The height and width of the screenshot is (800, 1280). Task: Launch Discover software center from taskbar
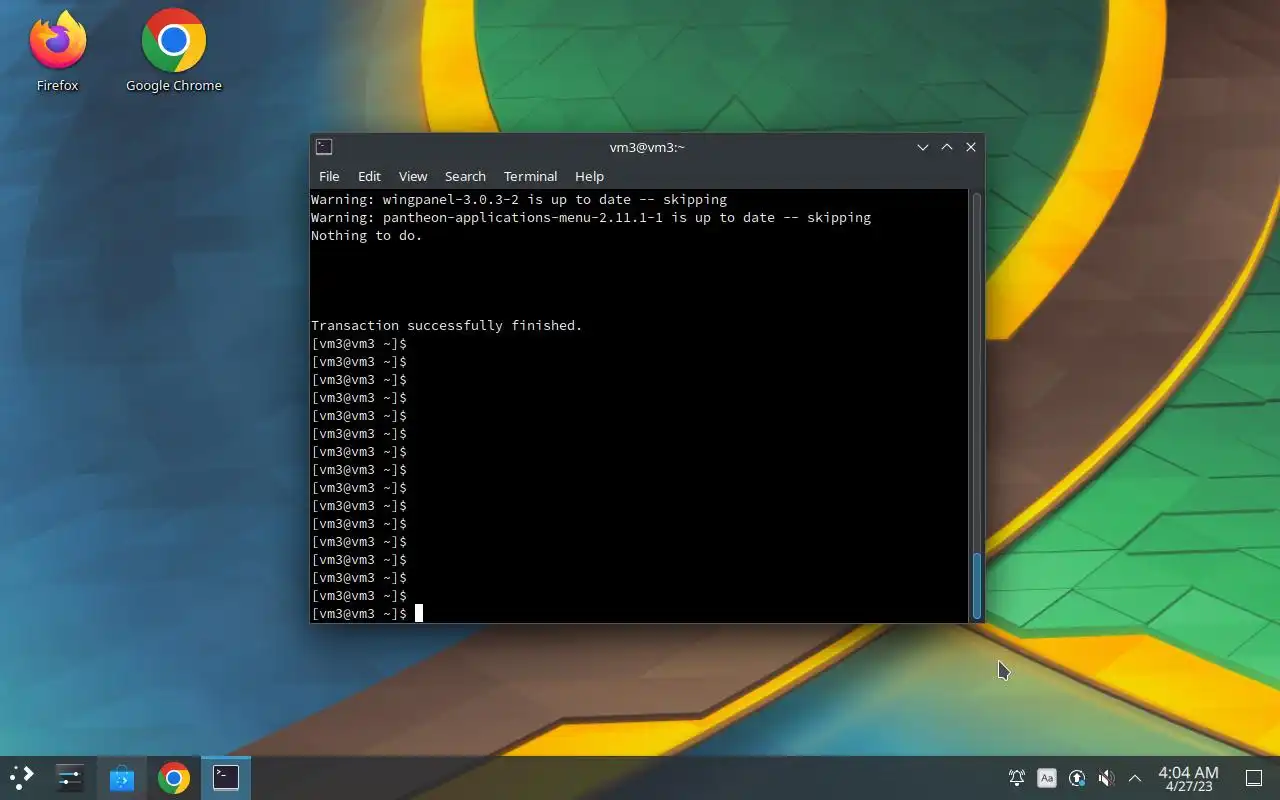point(122,778)
